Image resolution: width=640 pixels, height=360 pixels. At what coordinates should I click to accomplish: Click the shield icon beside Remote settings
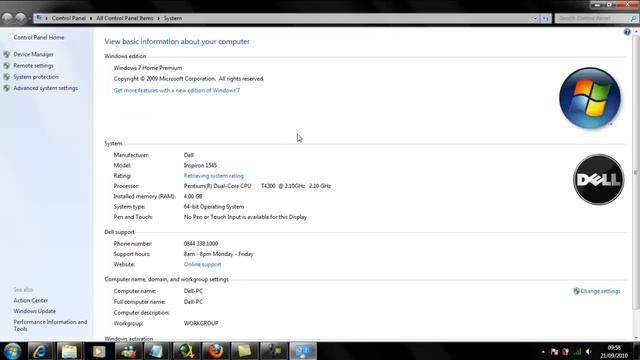point(7,65)
